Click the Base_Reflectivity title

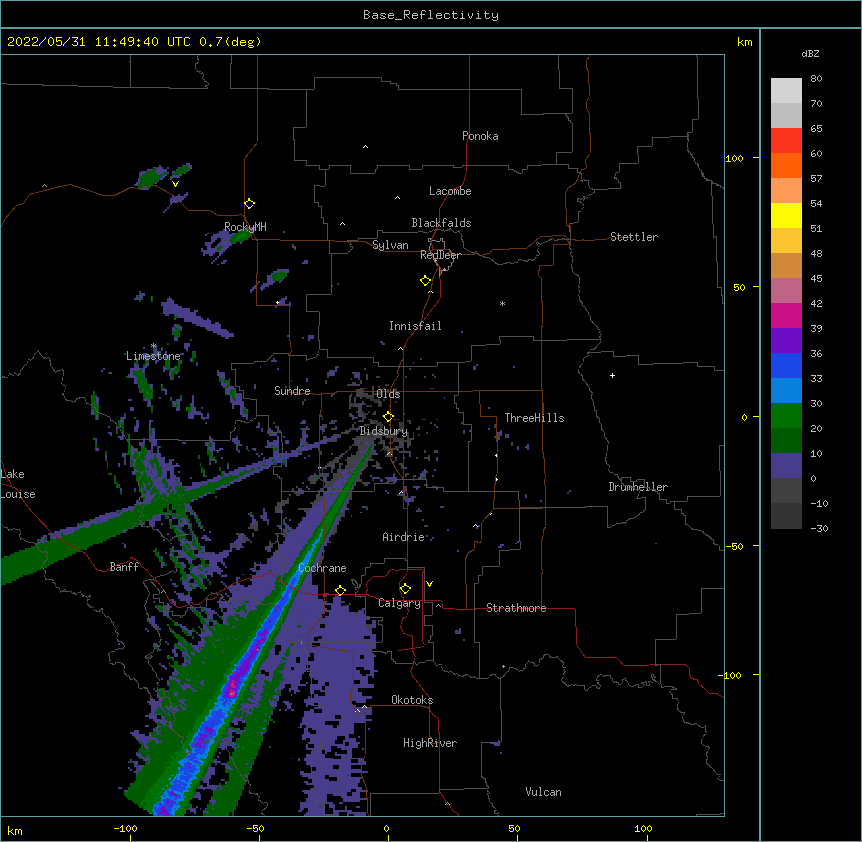tap(431, 15)
